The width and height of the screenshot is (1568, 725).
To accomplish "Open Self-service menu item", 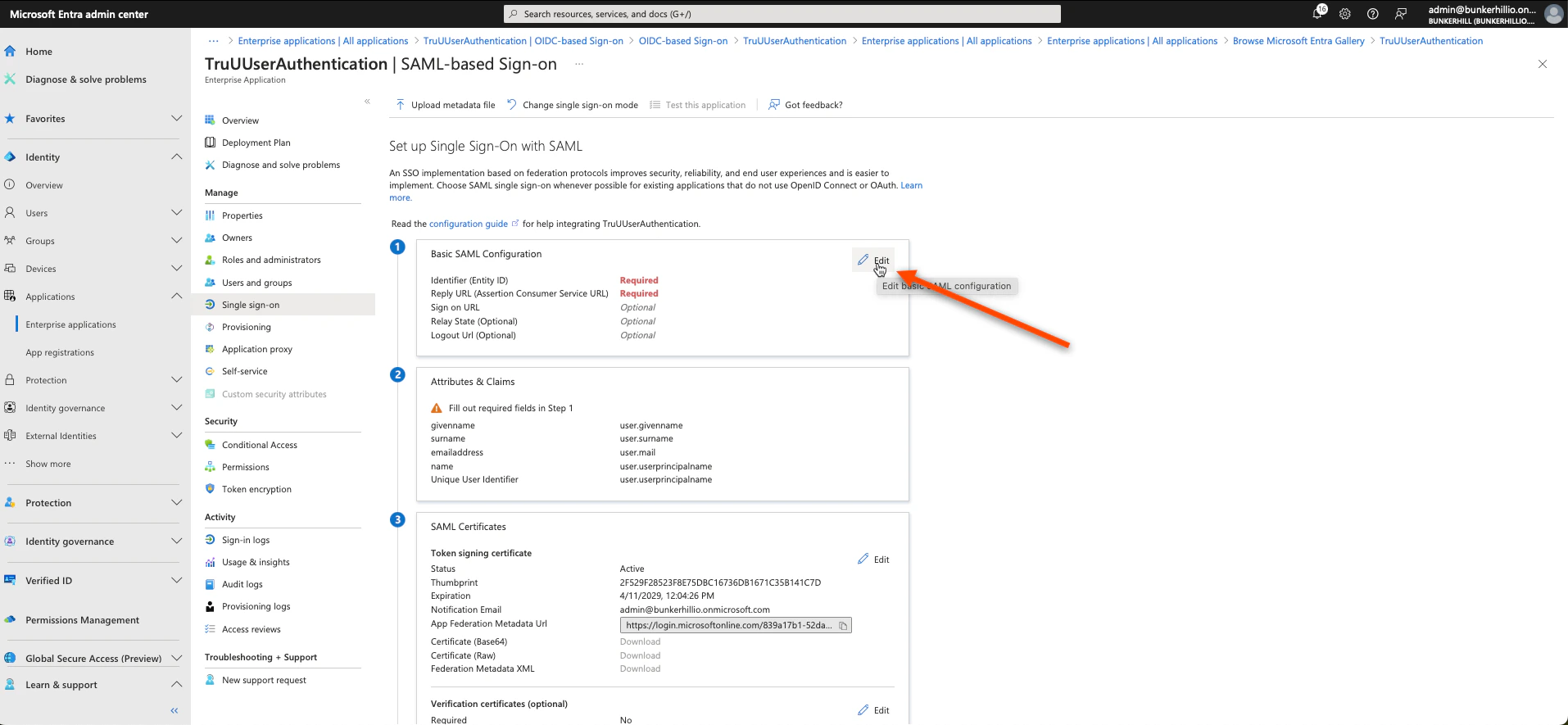I will [244, 371].
